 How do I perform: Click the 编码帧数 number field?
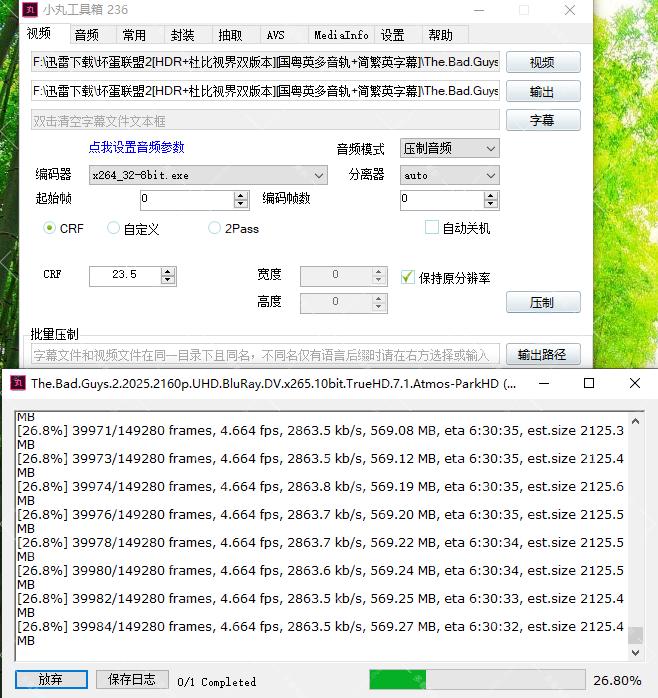tap(442, 200)
